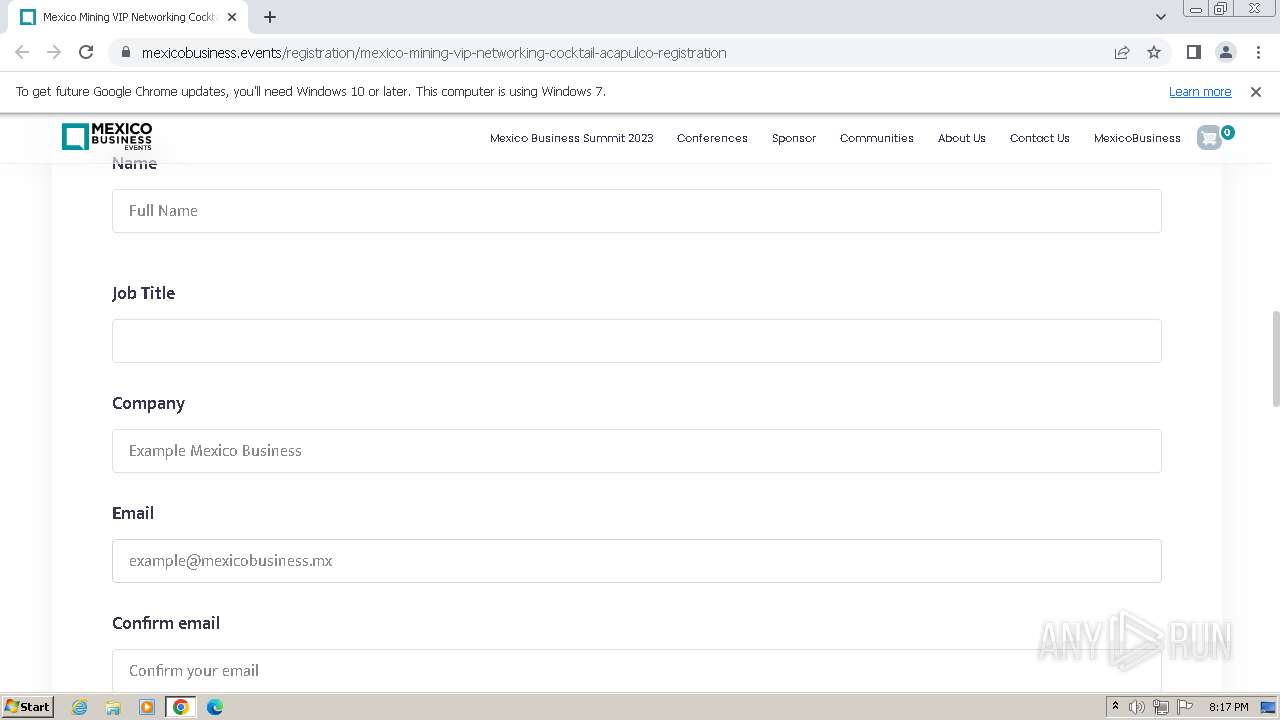Click the Chrome icon in the taskbar
1280x720 pixels.
181,707
